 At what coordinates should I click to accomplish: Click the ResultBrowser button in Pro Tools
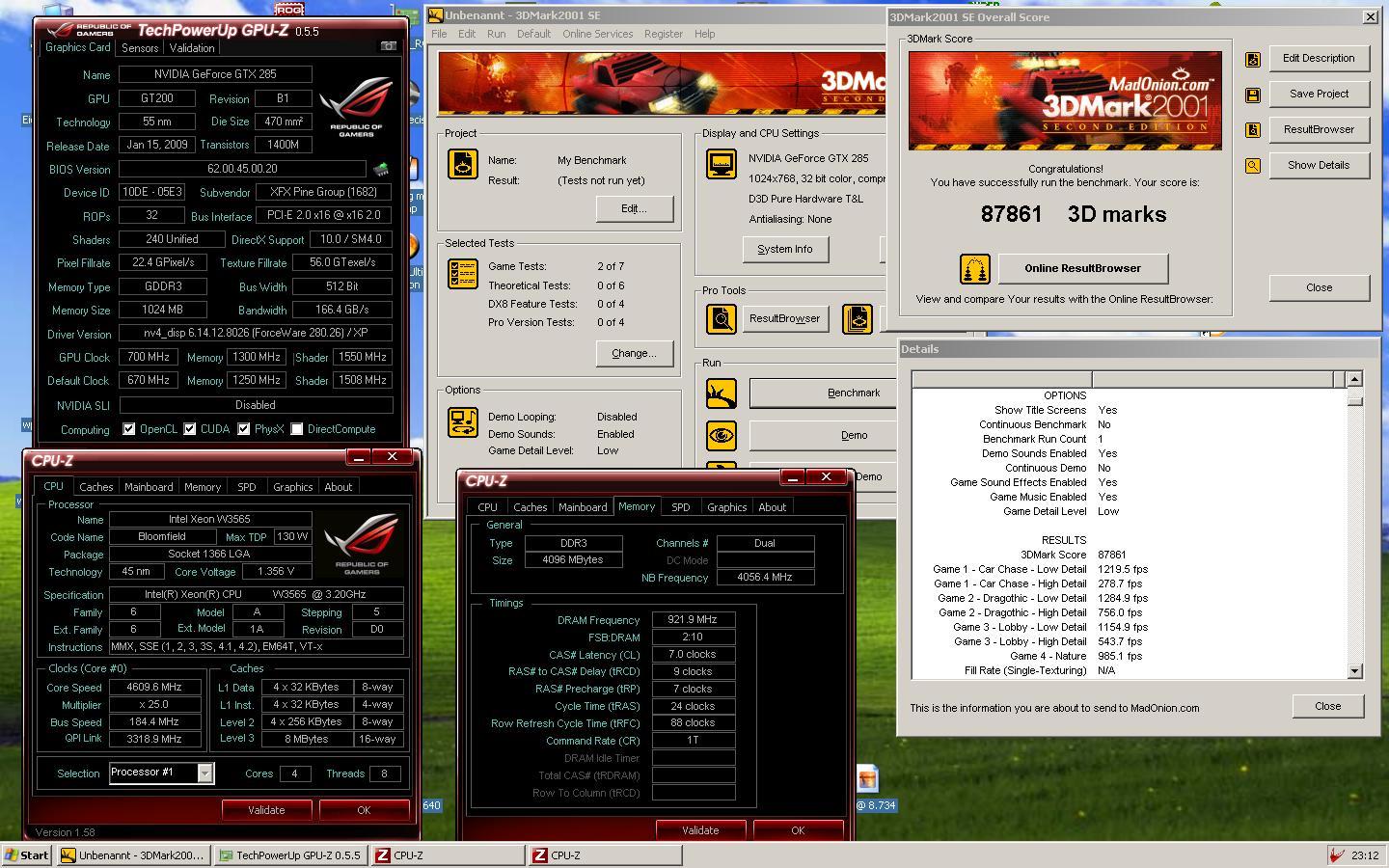click(x=785, y=318)
